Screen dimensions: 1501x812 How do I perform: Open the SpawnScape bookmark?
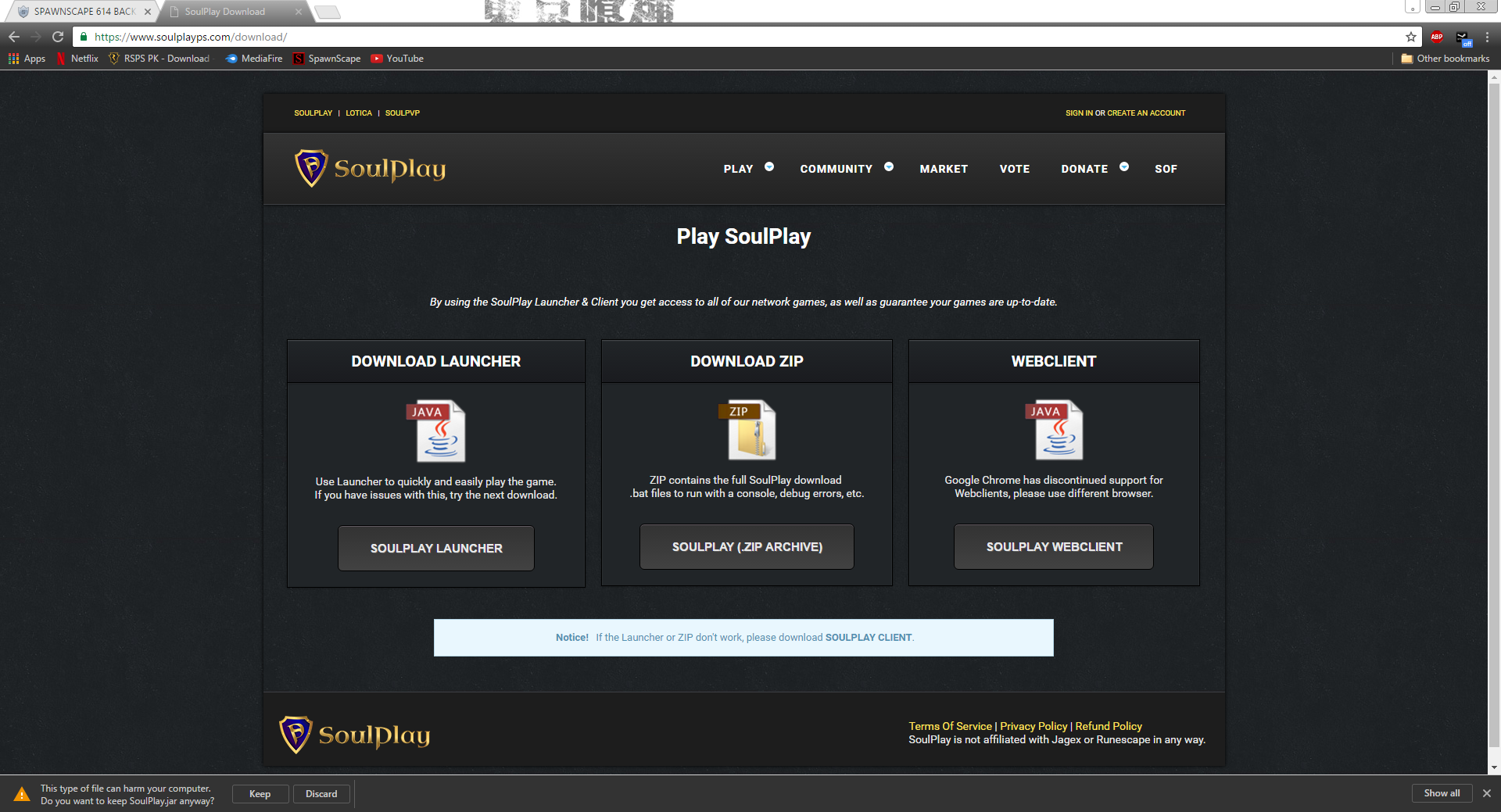tap(327, 59)
